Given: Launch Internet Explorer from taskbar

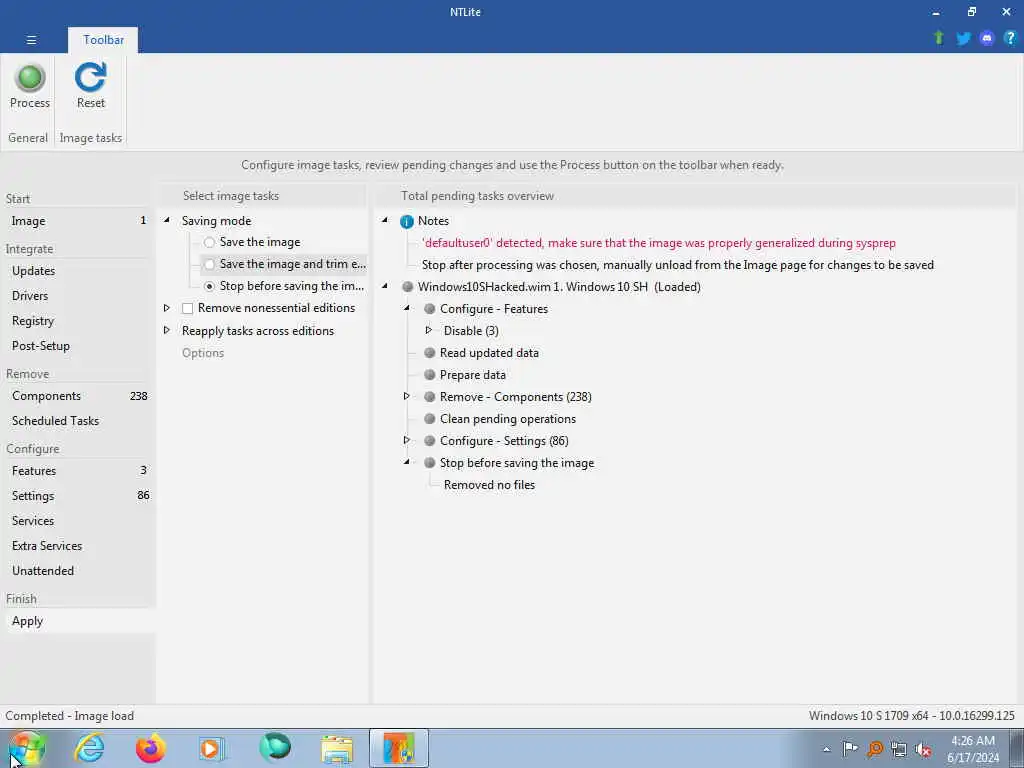Looking at the screenshot, I should pyautogui.click(x=89, y=748).
